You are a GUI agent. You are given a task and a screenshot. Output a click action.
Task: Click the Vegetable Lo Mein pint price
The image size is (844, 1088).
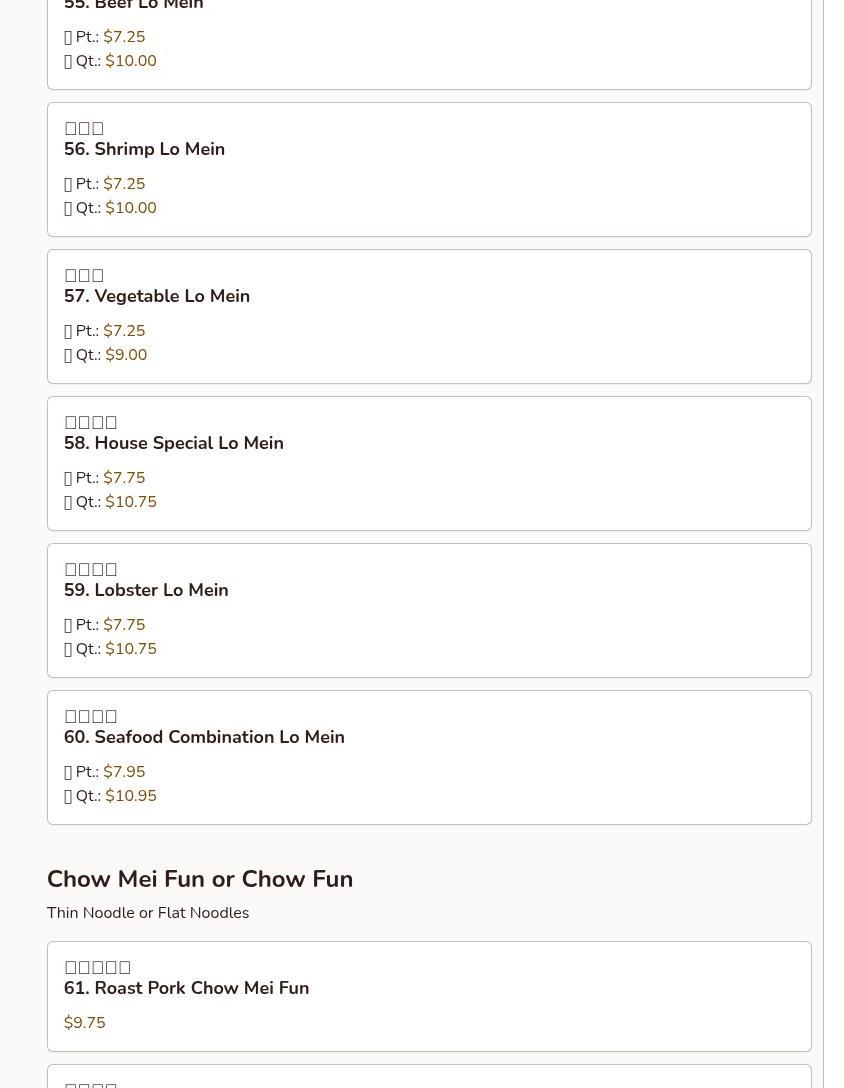[124, 331]
